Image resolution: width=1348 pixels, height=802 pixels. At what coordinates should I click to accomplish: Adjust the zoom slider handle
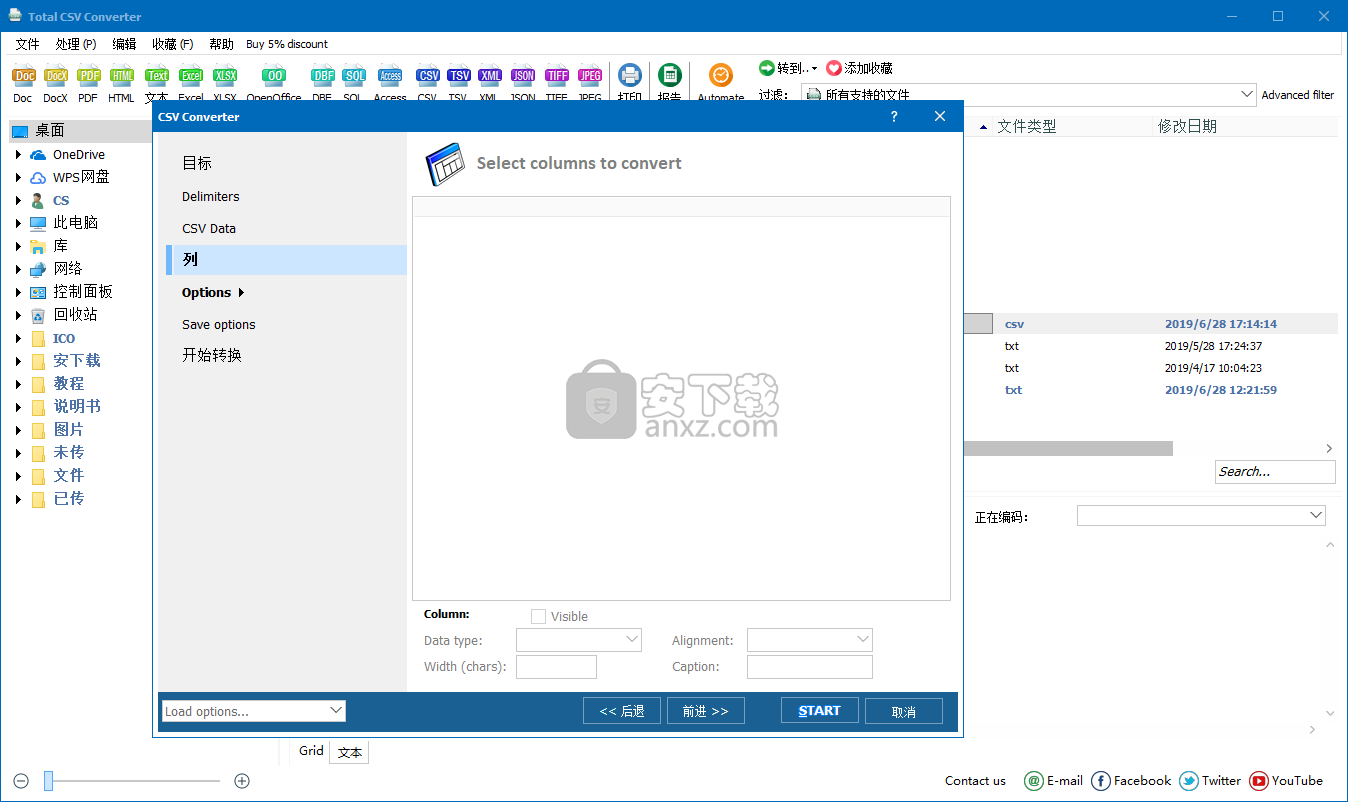click(x=48, y=781)
